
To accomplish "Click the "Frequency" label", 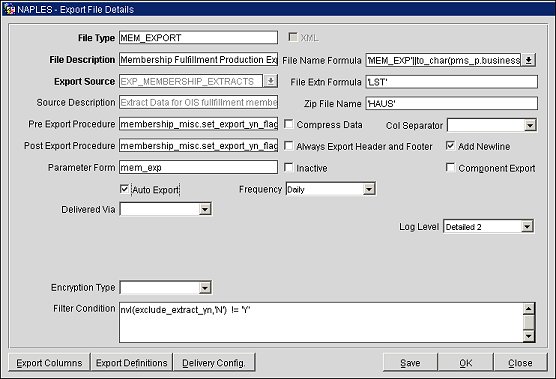I will pyautogui.click(x=260, y=189).
